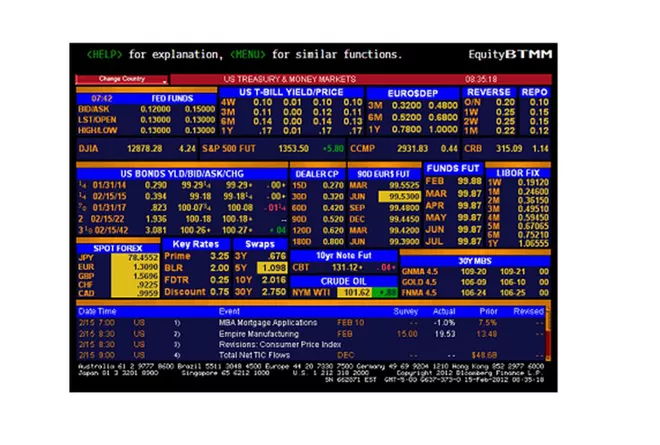Click the CCMP index label
660x445 pixels.
(x=363, y=148)
